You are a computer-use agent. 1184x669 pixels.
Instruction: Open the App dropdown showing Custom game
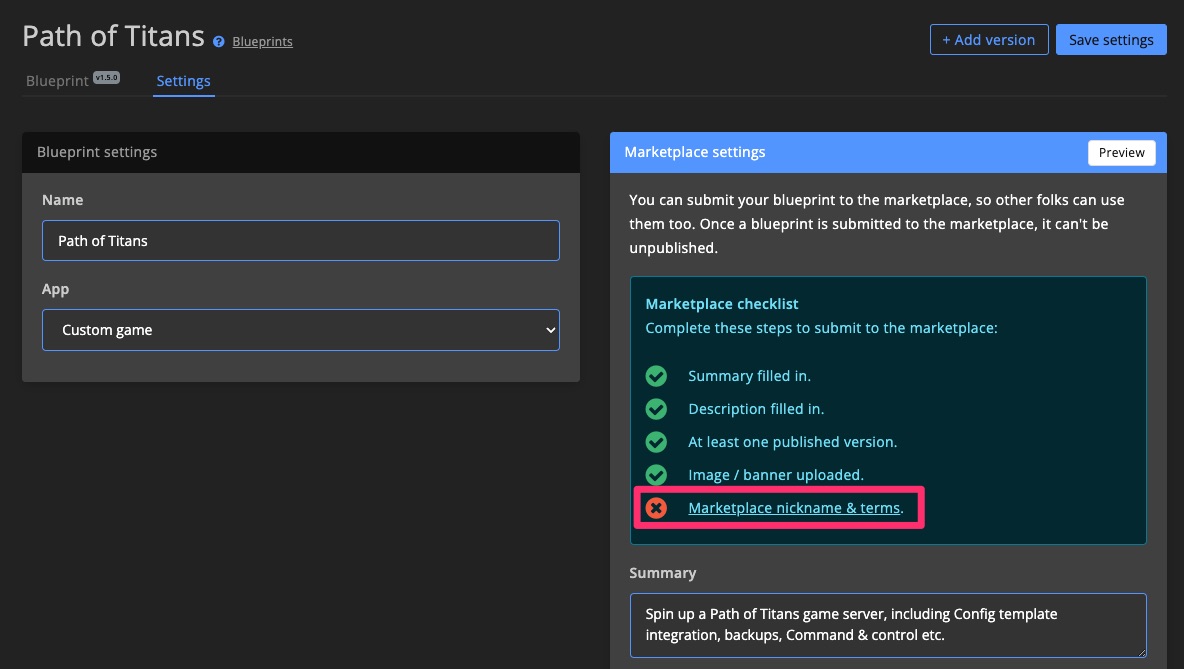300,330
